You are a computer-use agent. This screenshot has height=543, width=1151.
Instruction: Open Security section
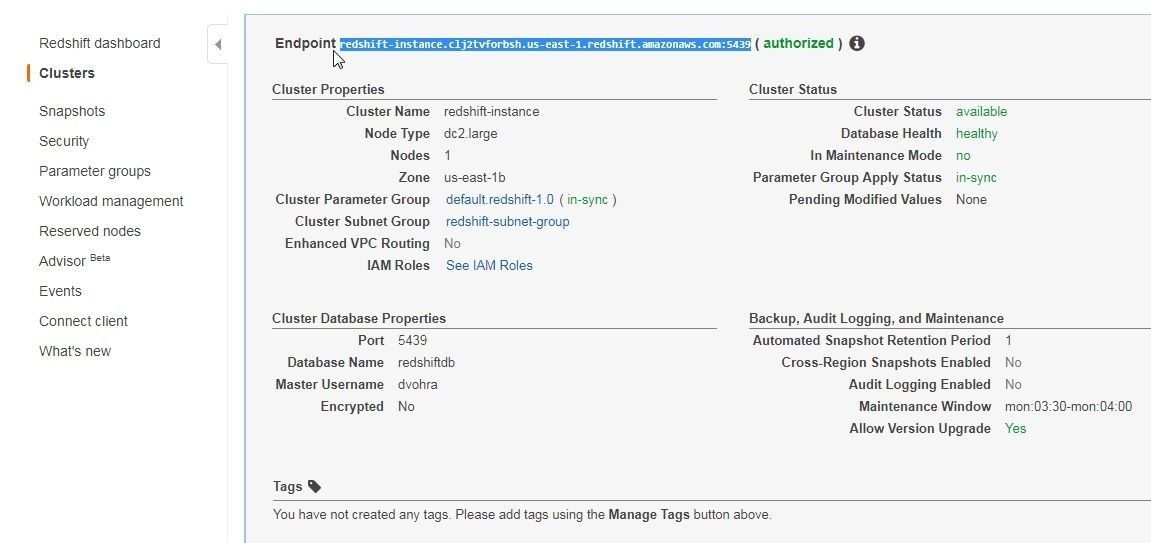pyautogui.click(x=64, y=142)
